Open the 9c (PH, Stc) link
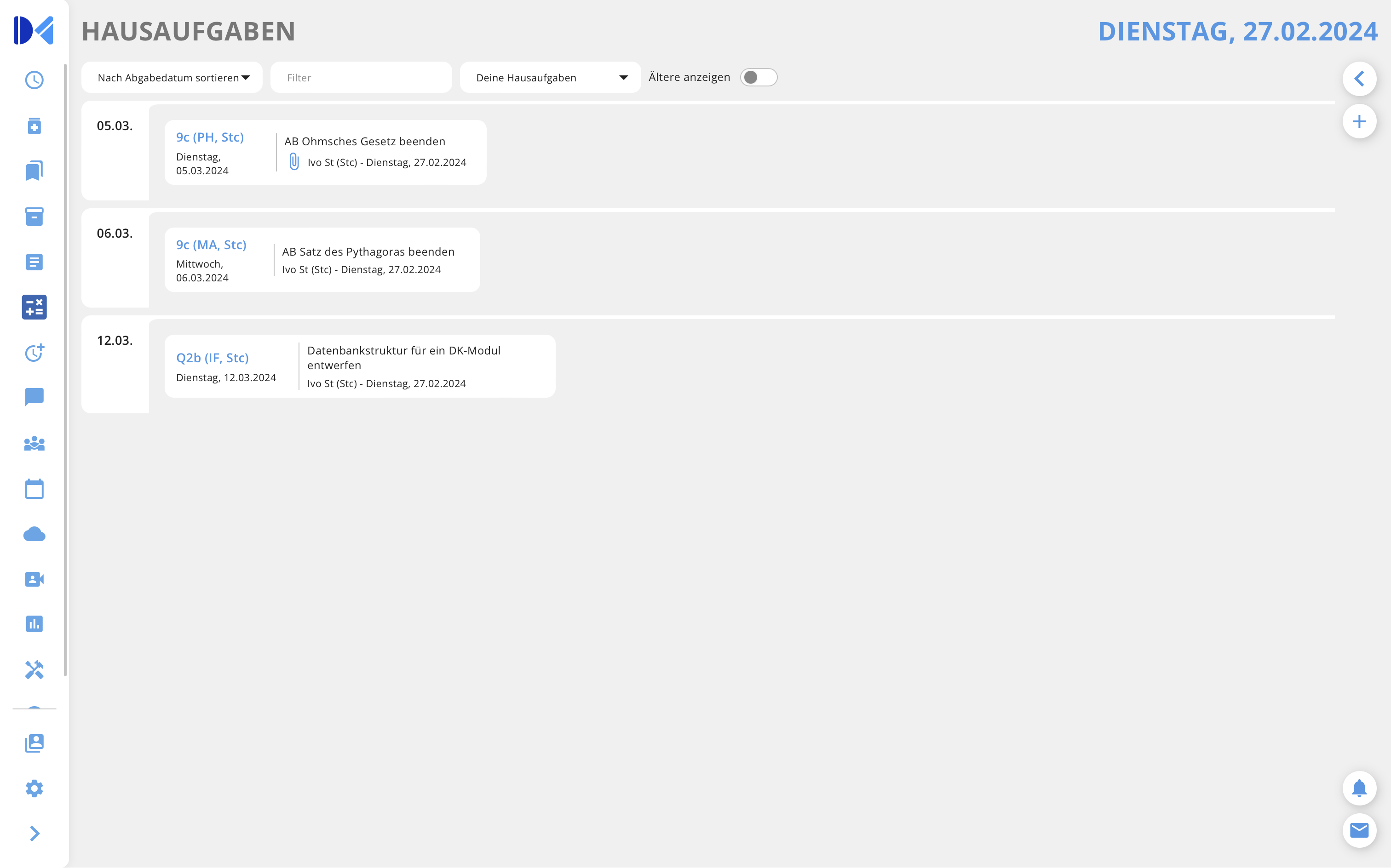 point(210,137)
